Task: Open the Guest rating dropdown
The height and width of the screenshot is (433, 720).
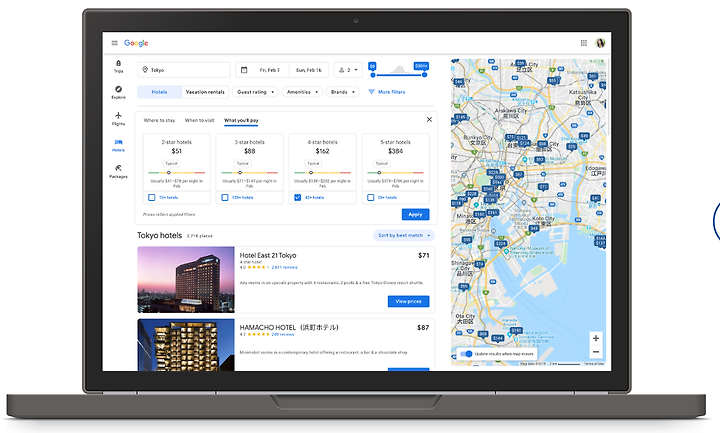Action: pos(255,92)
